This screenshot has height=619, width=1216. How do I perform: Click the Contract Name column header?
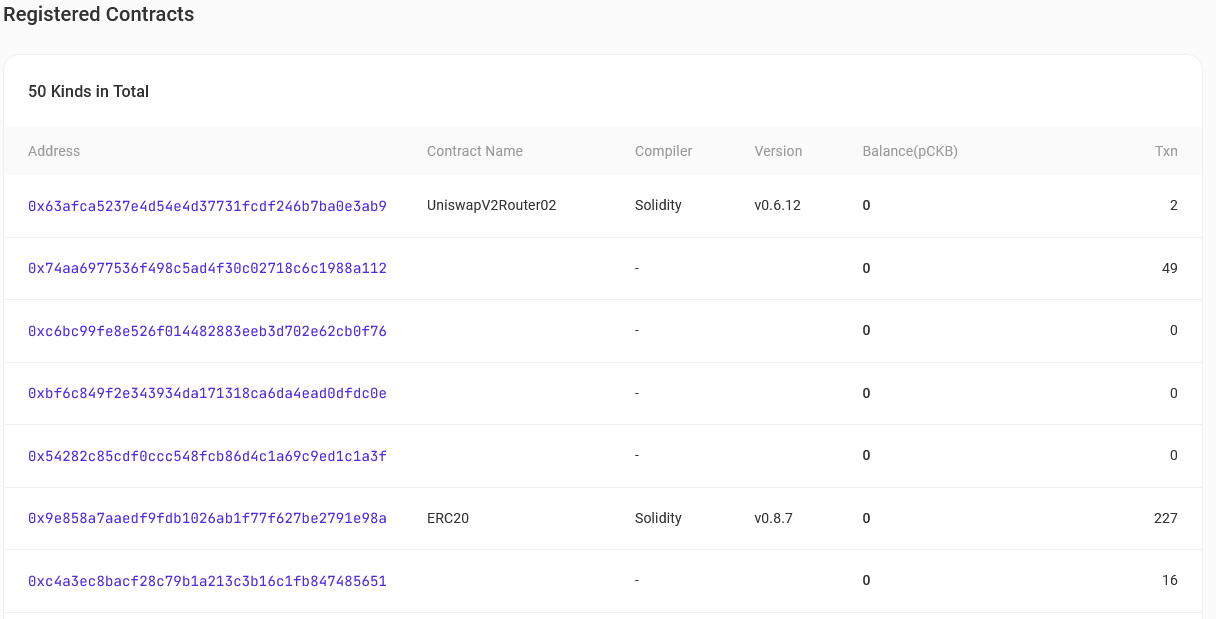click(x=474, y=151)
